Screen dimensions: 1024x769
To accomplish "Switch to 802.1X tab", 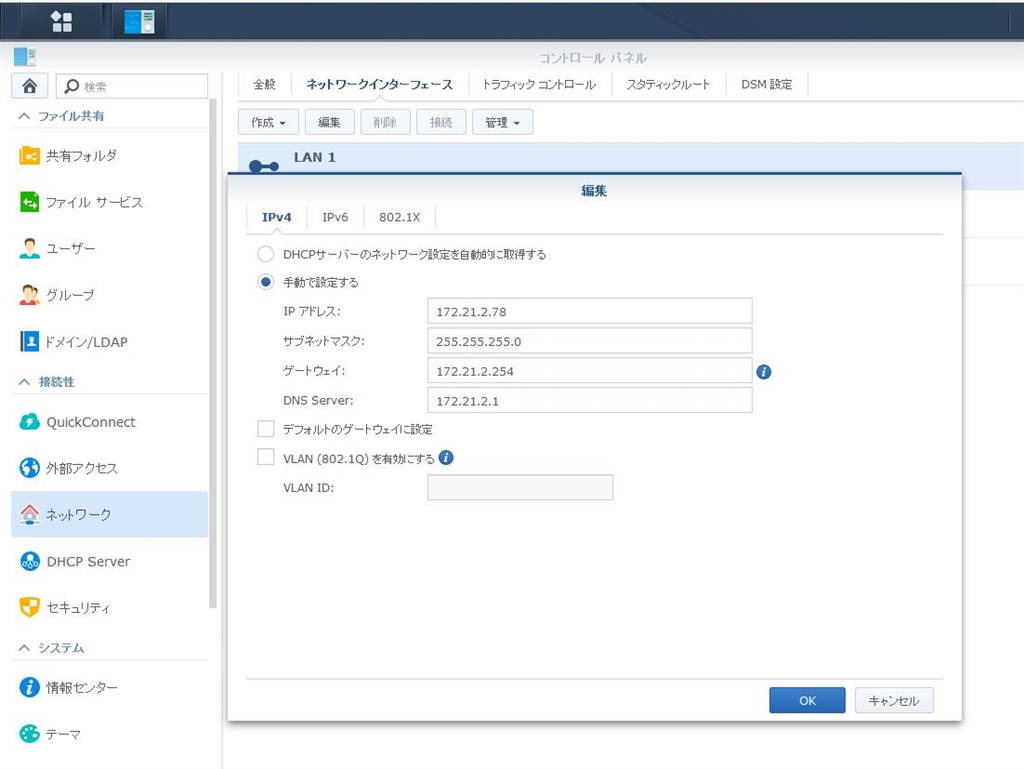I will 400,217.
